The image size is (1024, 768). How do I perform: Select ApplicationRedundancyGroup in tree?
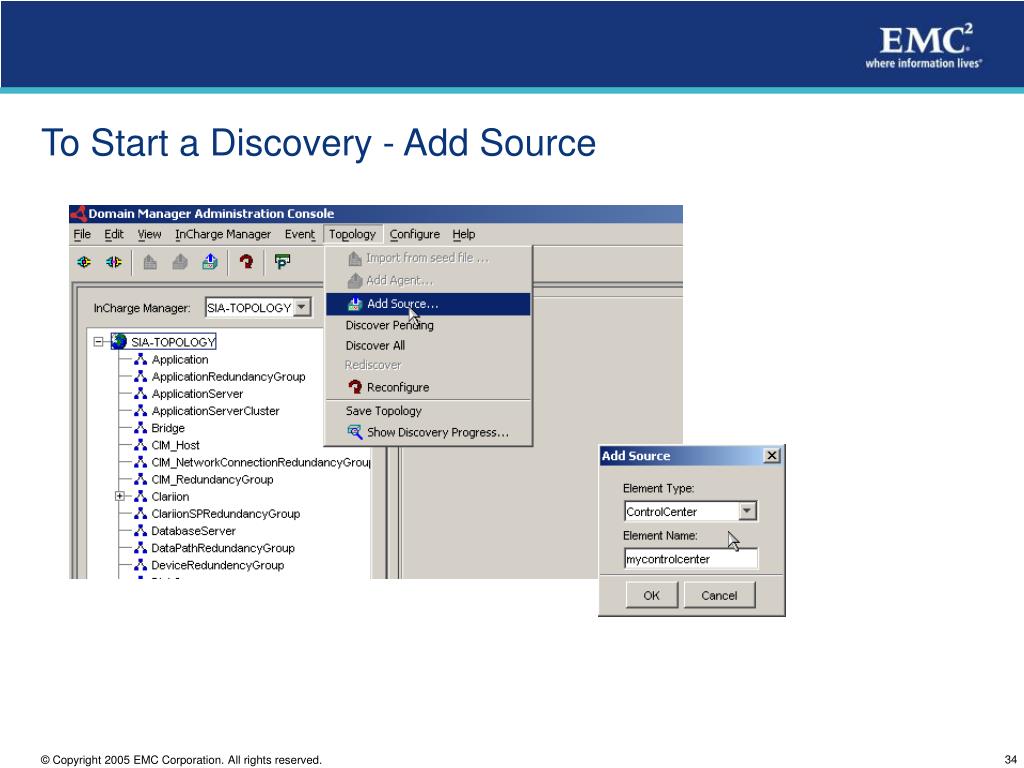[229, 377]
